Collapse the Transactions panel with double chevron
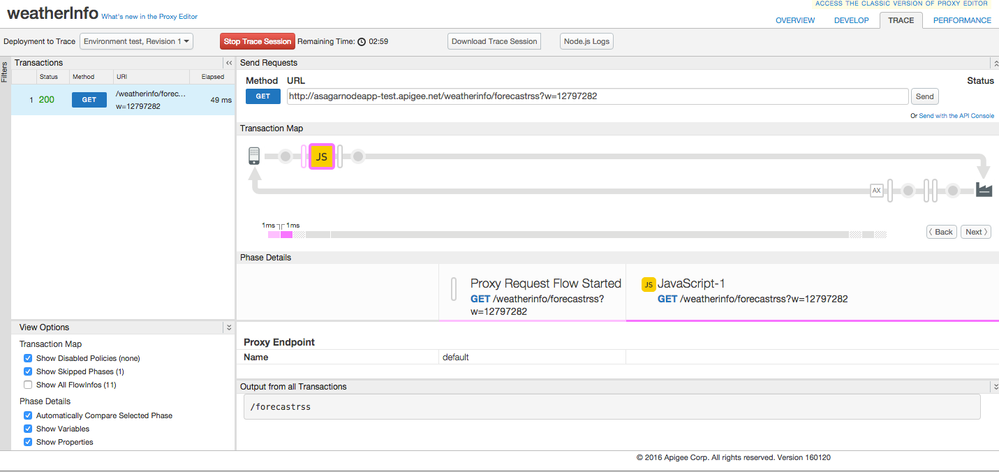 coord(229,63)
